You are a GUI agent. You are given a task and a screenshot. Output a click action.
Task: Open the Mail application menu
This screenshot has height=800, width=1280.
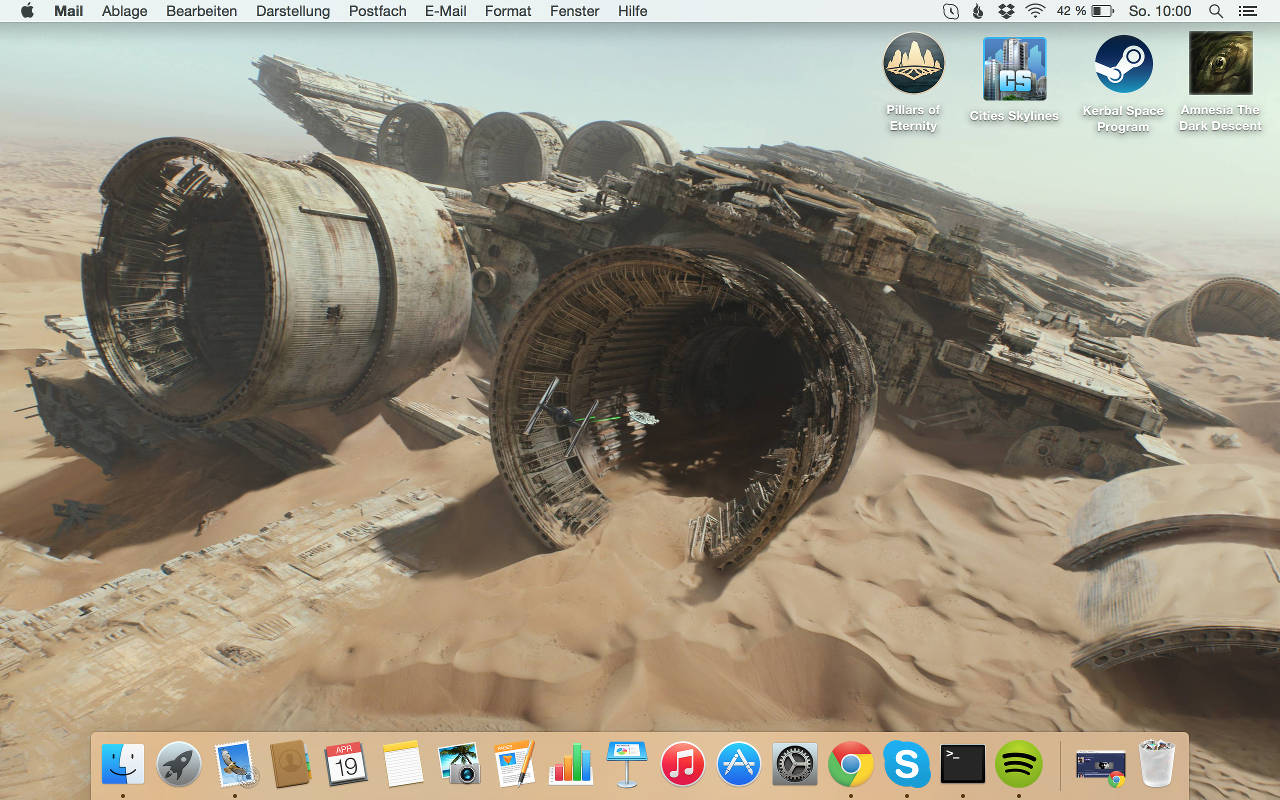click(68, 11)
